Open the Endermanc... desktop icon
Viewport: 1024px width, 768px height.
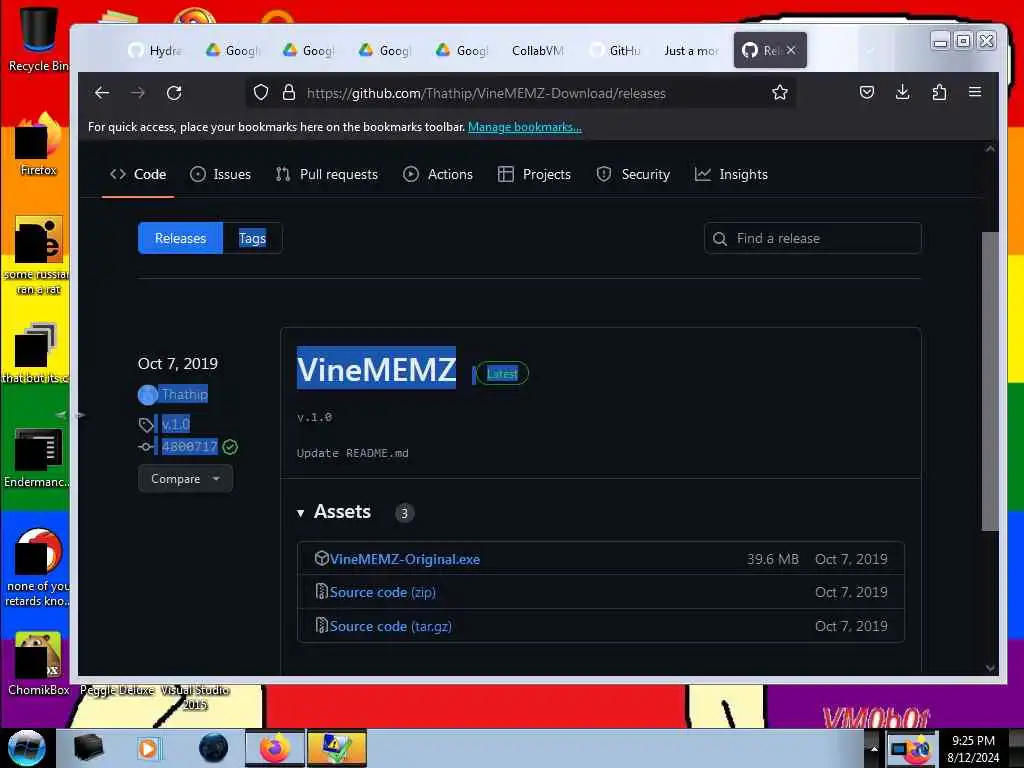38,457
